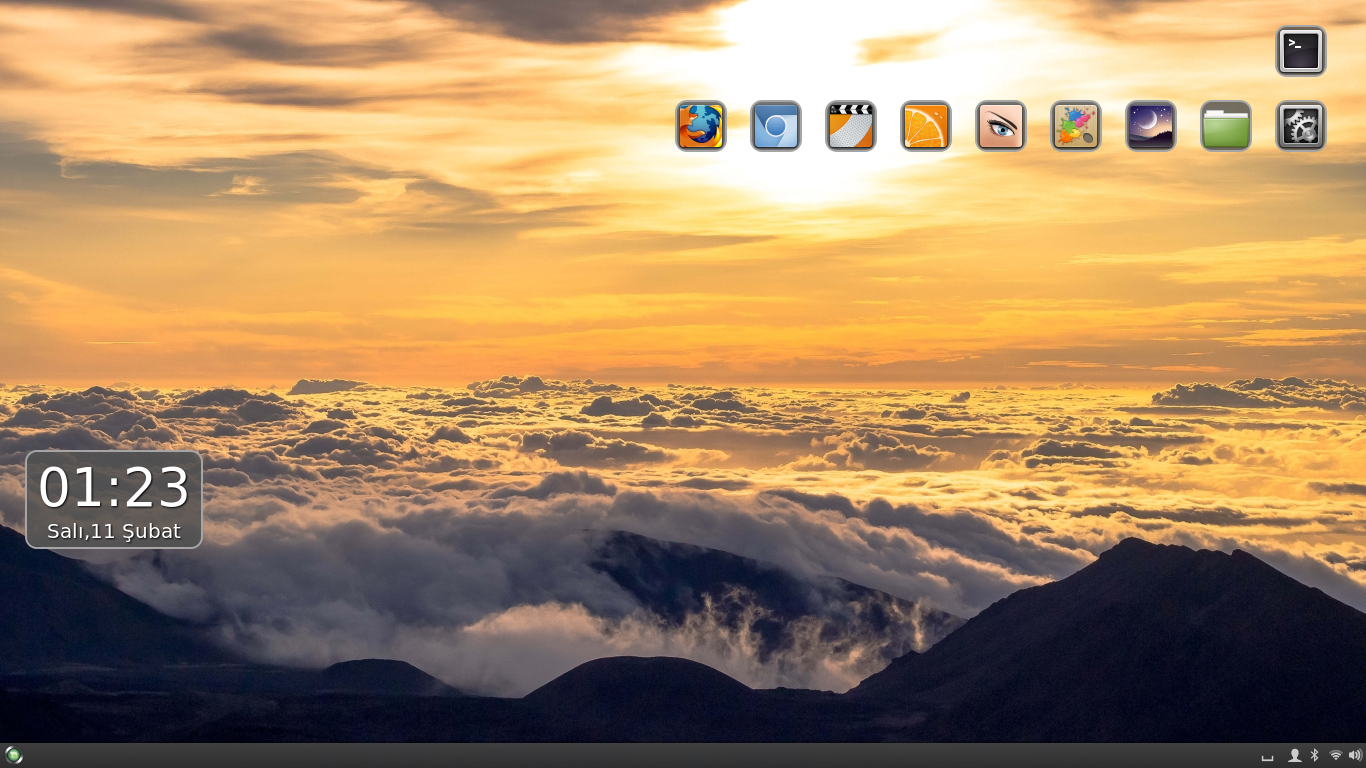Click the 01:23 clock time
The image size is (1366, 768).
point(114,488)
